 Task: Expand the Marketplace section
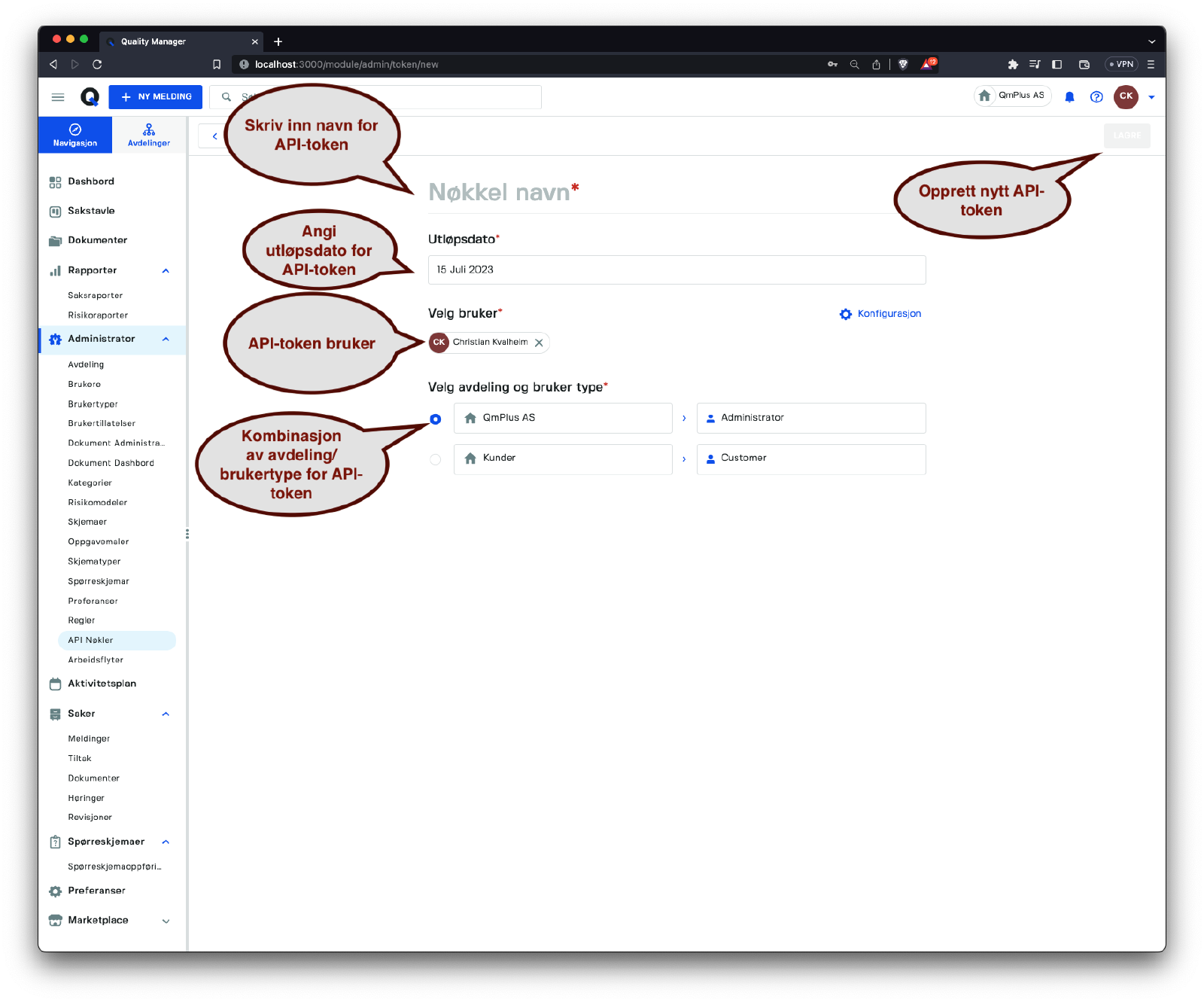click(166, 921)
